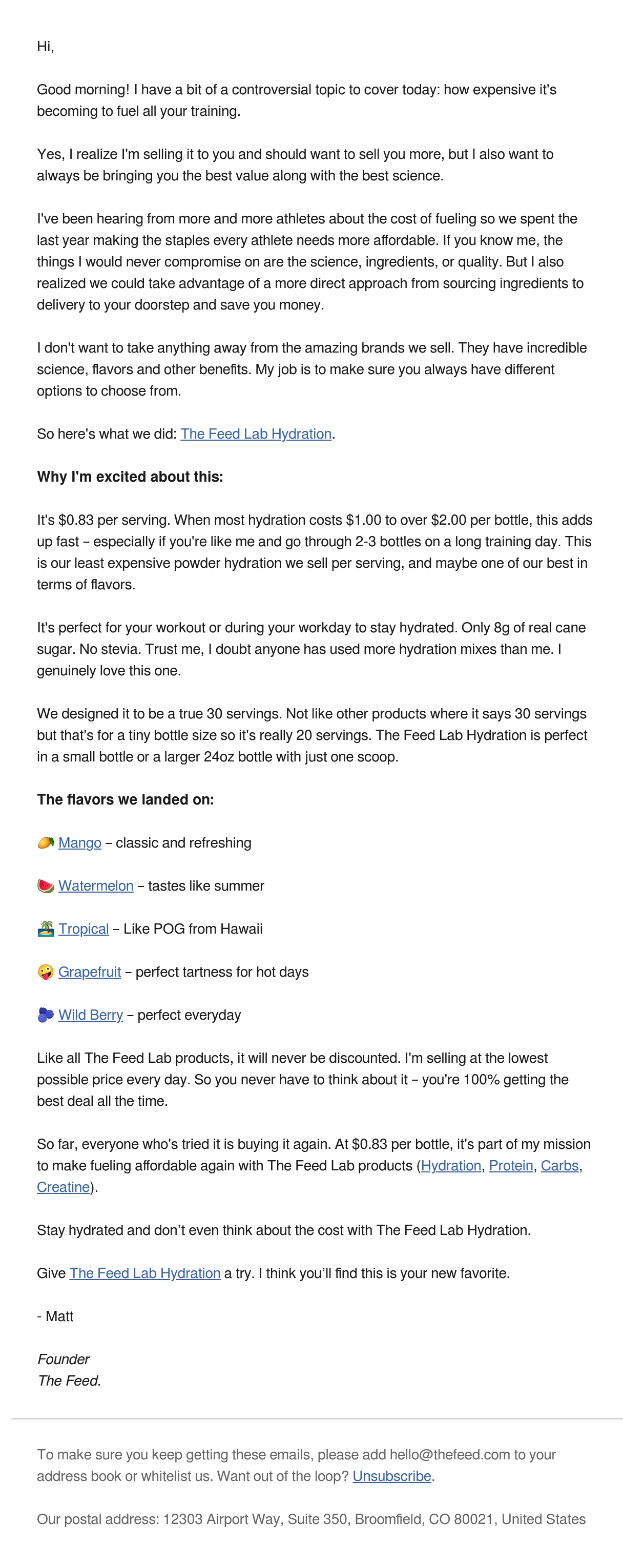The height and width of the screenshot is (1568, 623).
Task: Follow the Hydration product link in parentheses
Action: 451,1166
